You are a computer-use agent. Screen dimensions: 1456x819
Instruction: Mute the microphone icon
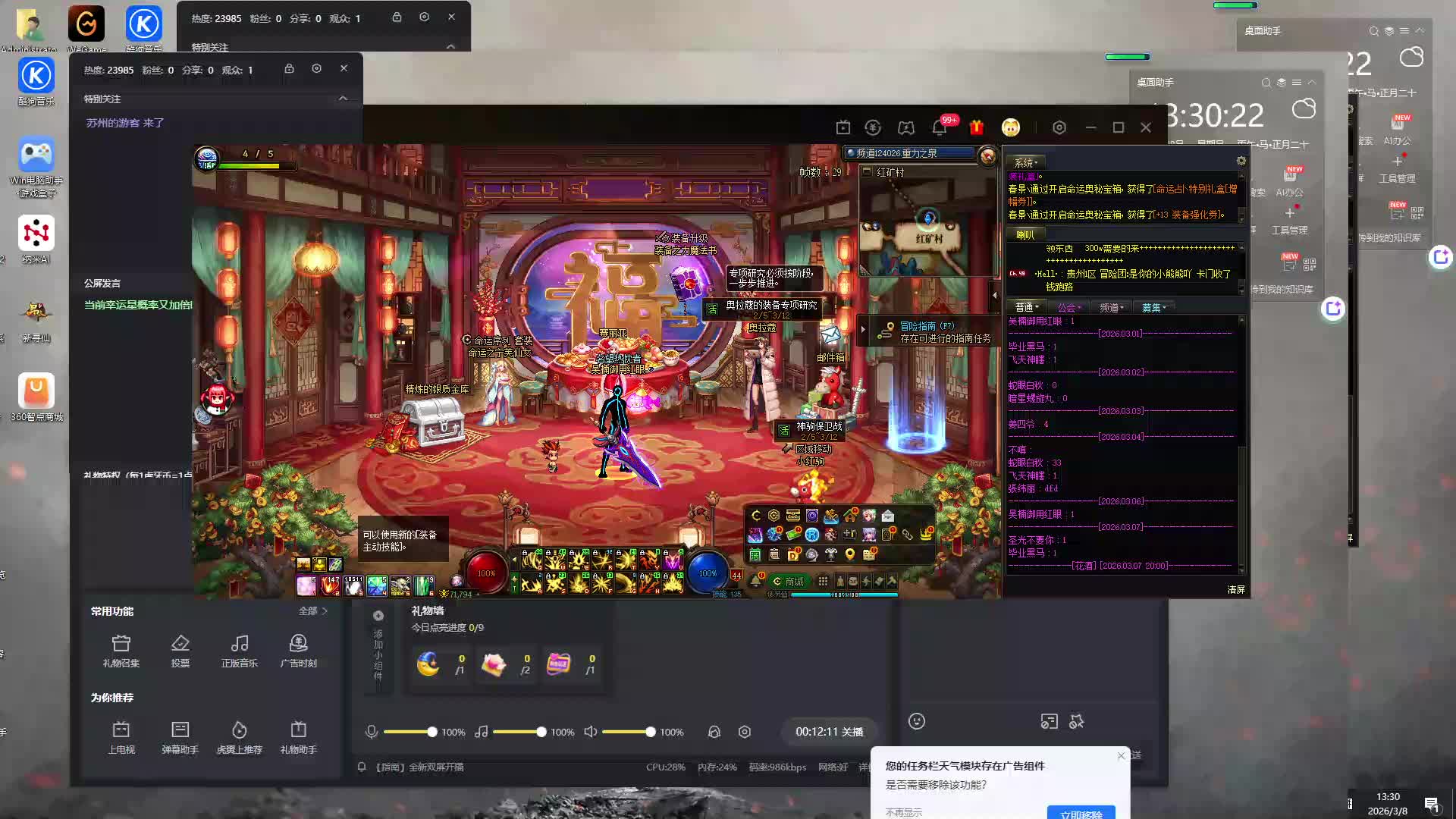pyautogui.click(x=372, y=732)
